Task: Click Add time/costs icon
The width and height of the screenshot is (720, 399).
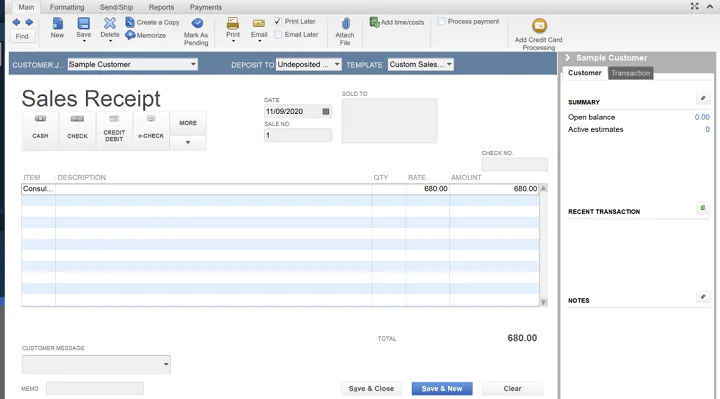Action: [x=374, y=22]
